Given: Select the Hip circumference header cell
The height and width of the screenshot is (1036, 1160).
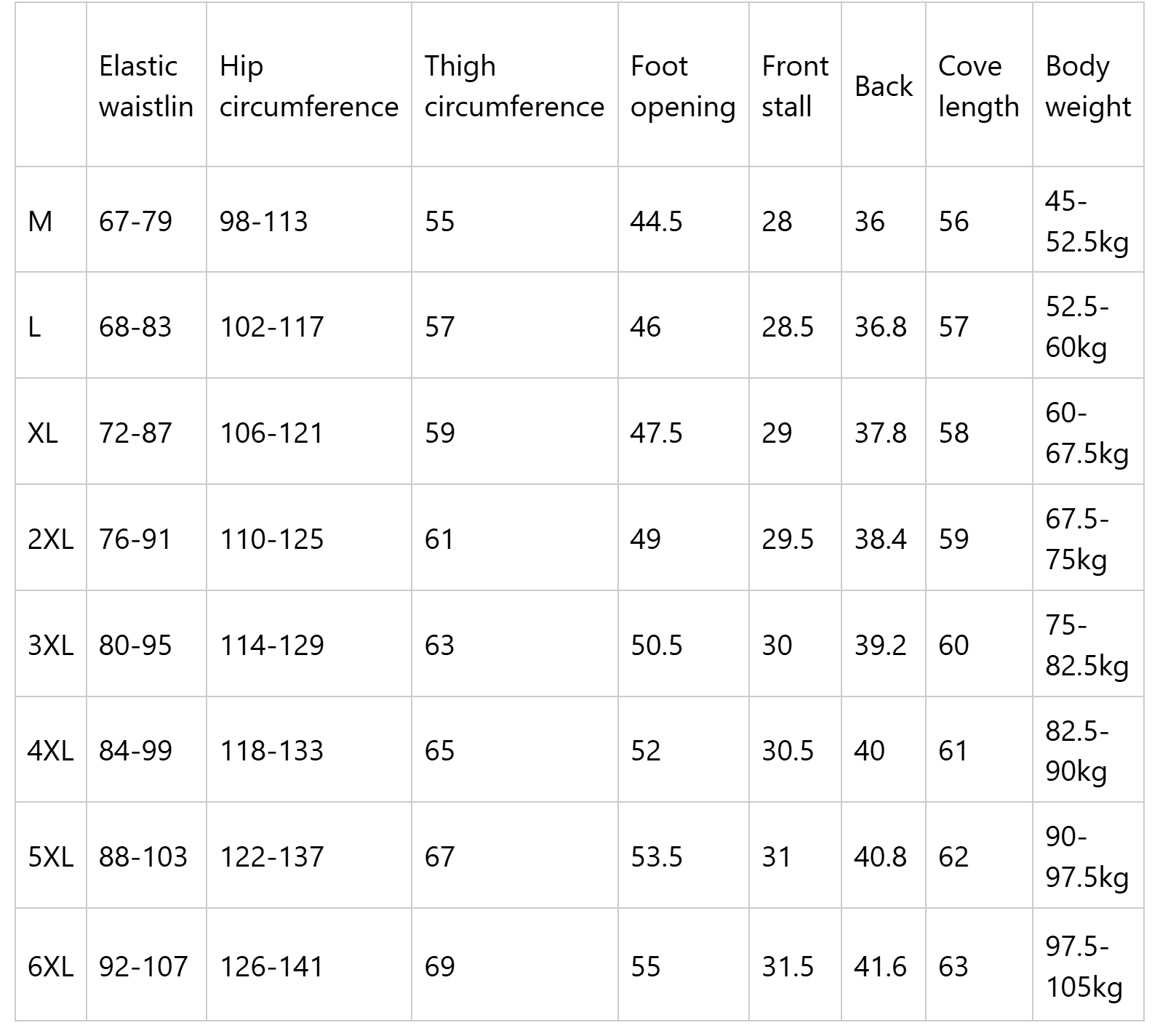Looking at the screenshot, I should [308, 86].
